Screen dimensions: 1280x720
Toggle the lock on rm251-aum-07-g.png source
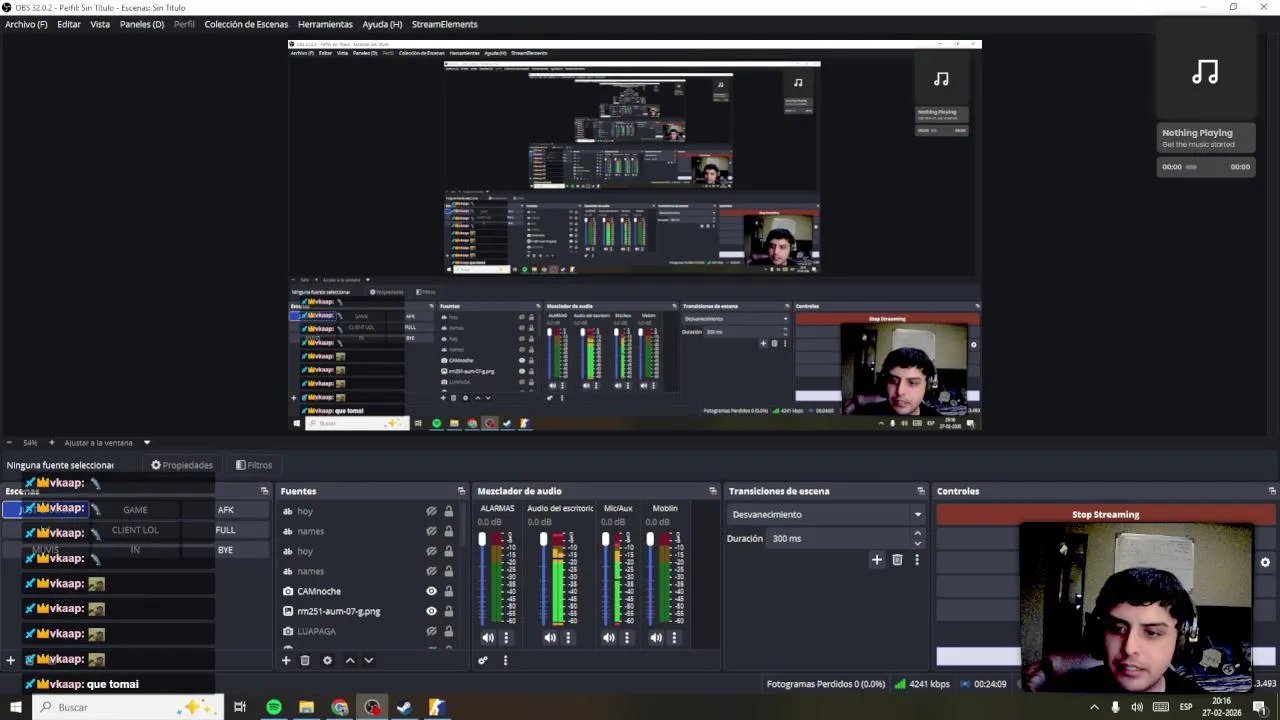point(448,611)
